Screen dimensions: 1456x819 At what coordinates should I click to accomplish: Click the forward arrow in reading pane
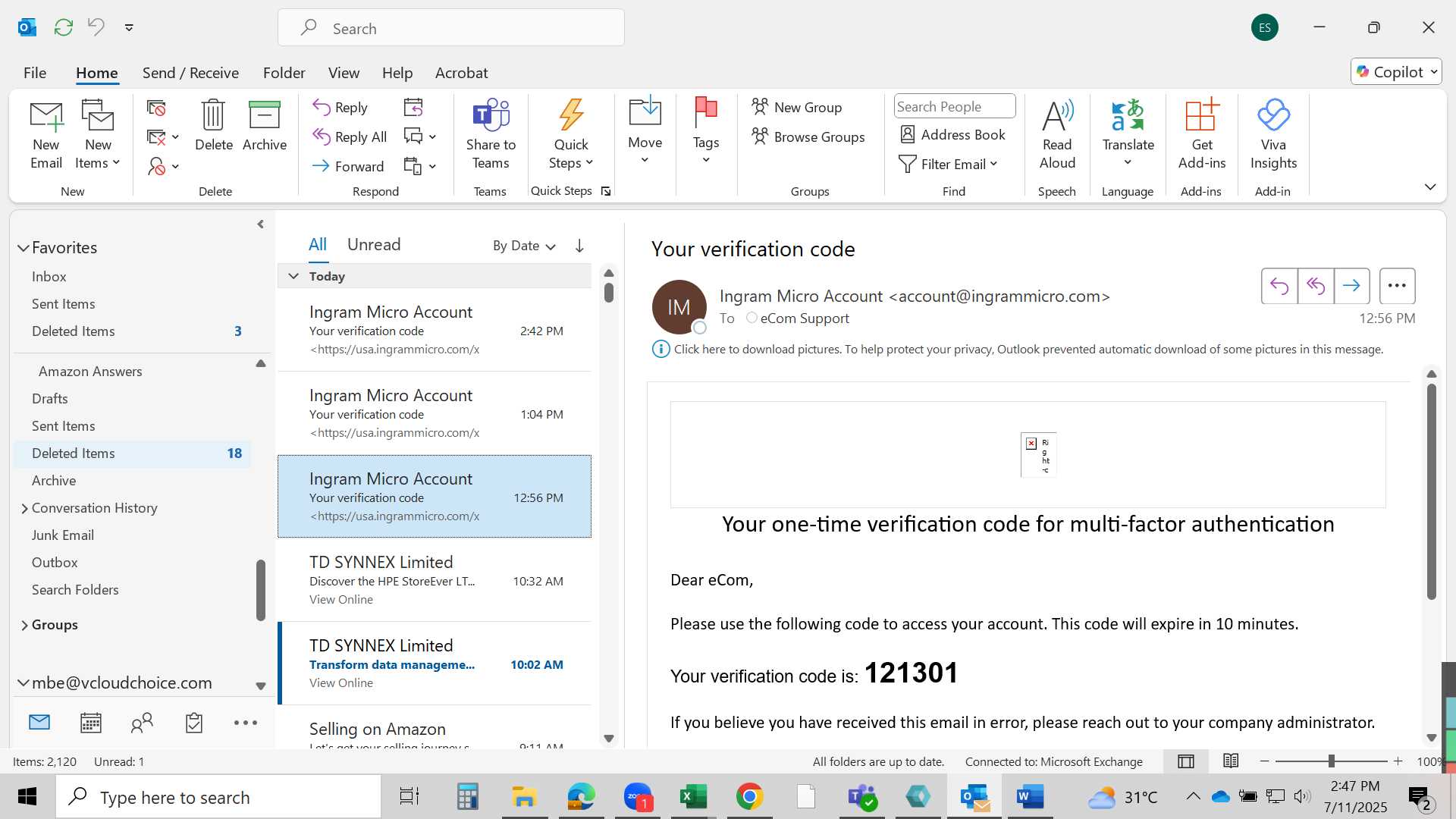1352,286
